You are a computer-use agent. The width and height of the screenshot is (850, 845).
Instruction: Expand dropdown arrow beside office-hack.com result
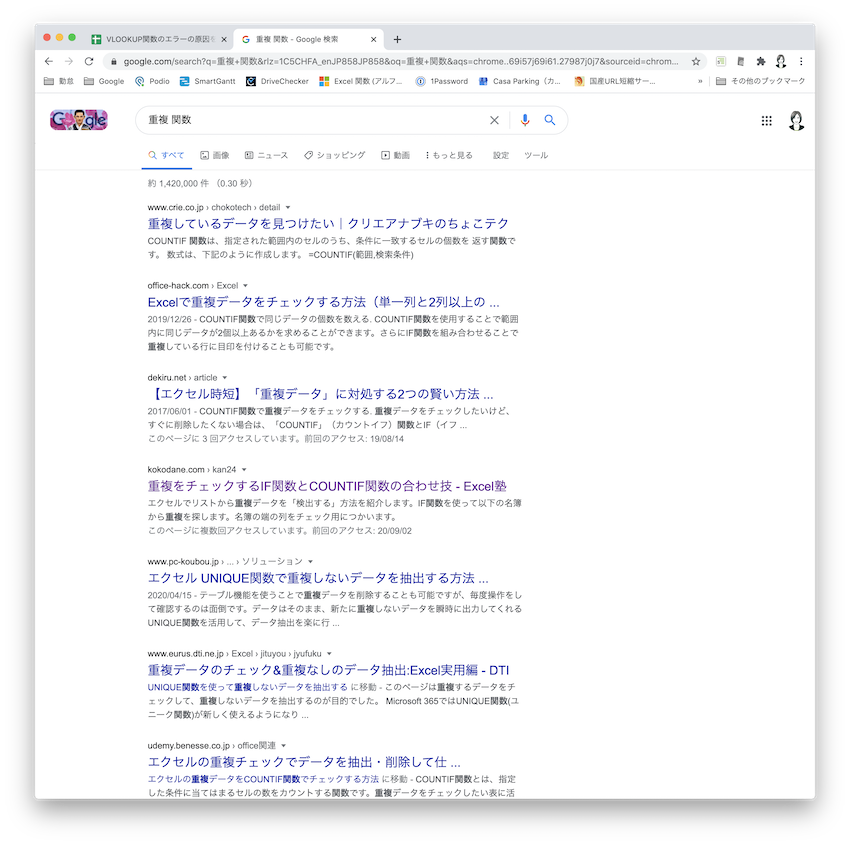click(x=245, y=286)
